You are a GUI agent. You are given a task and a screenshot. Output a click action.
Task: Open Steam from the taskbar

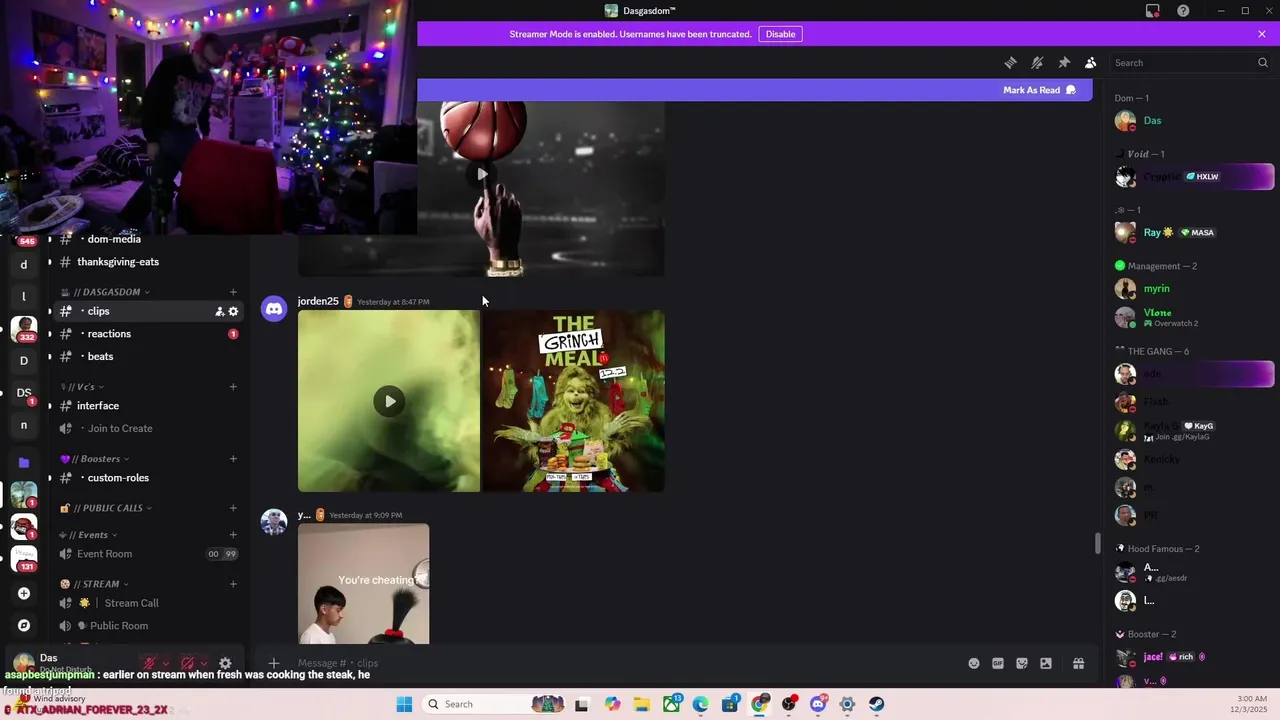[876, 704]
